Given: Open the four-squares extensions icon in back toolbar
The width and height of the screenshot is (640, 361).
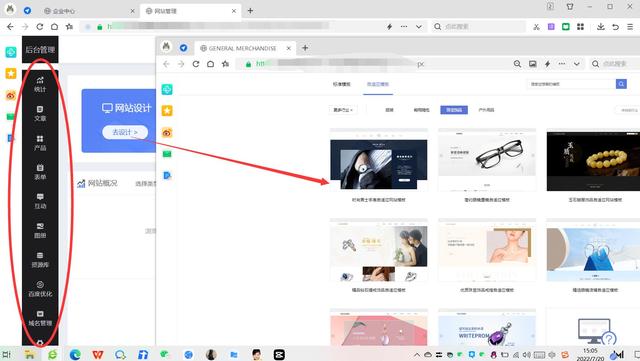Looking at the screenshot, I should (580, 27).
